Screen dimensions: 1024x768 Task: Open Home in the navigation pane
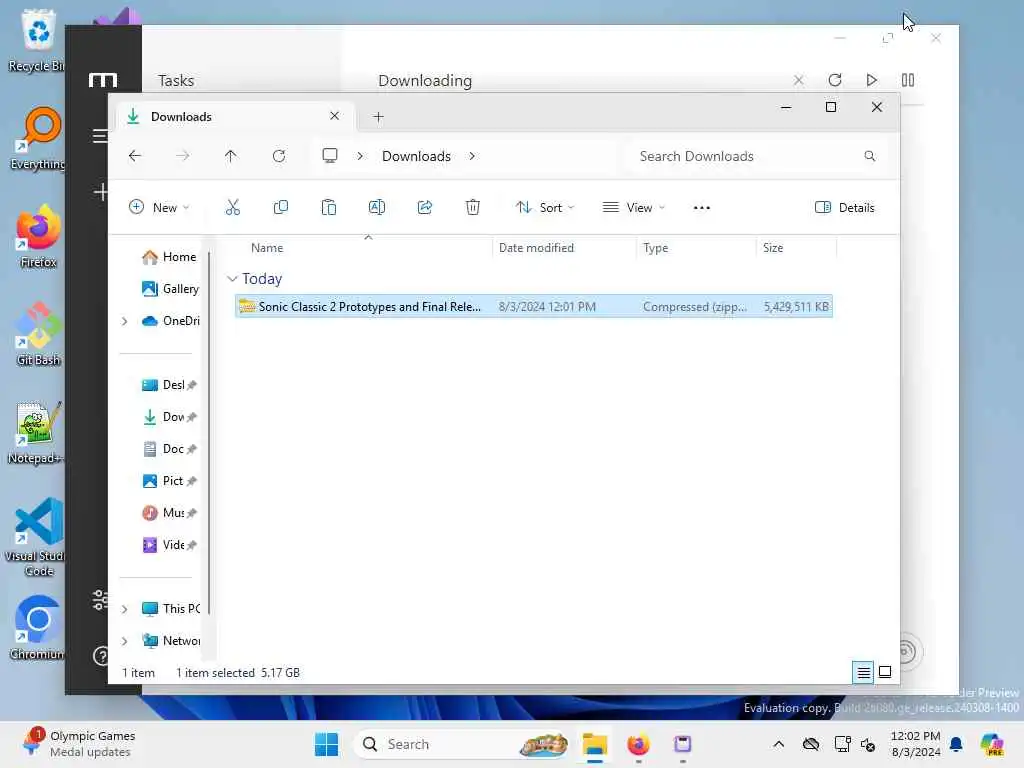(x=168, y=257)
